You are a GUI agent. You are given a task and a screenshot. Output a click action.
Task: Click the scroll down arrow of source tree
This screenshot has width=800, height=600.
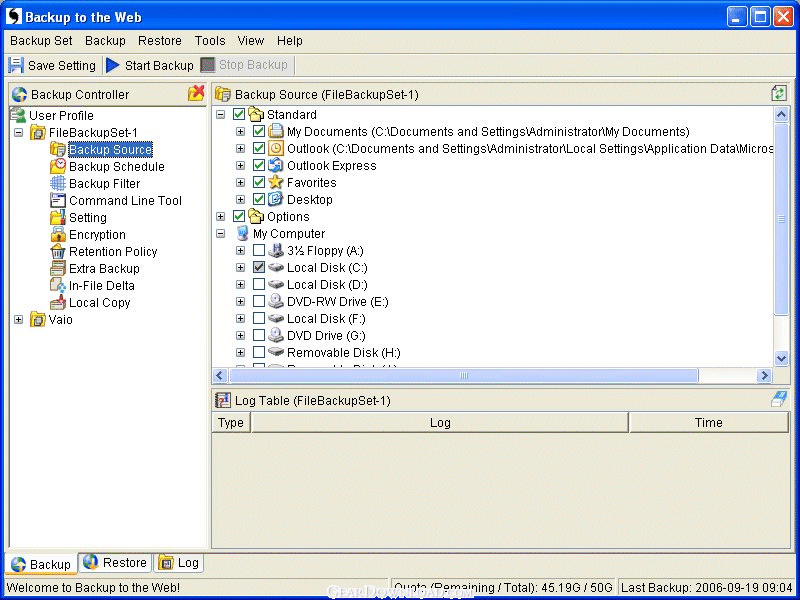pyautogui.click(x=781, y=359)
